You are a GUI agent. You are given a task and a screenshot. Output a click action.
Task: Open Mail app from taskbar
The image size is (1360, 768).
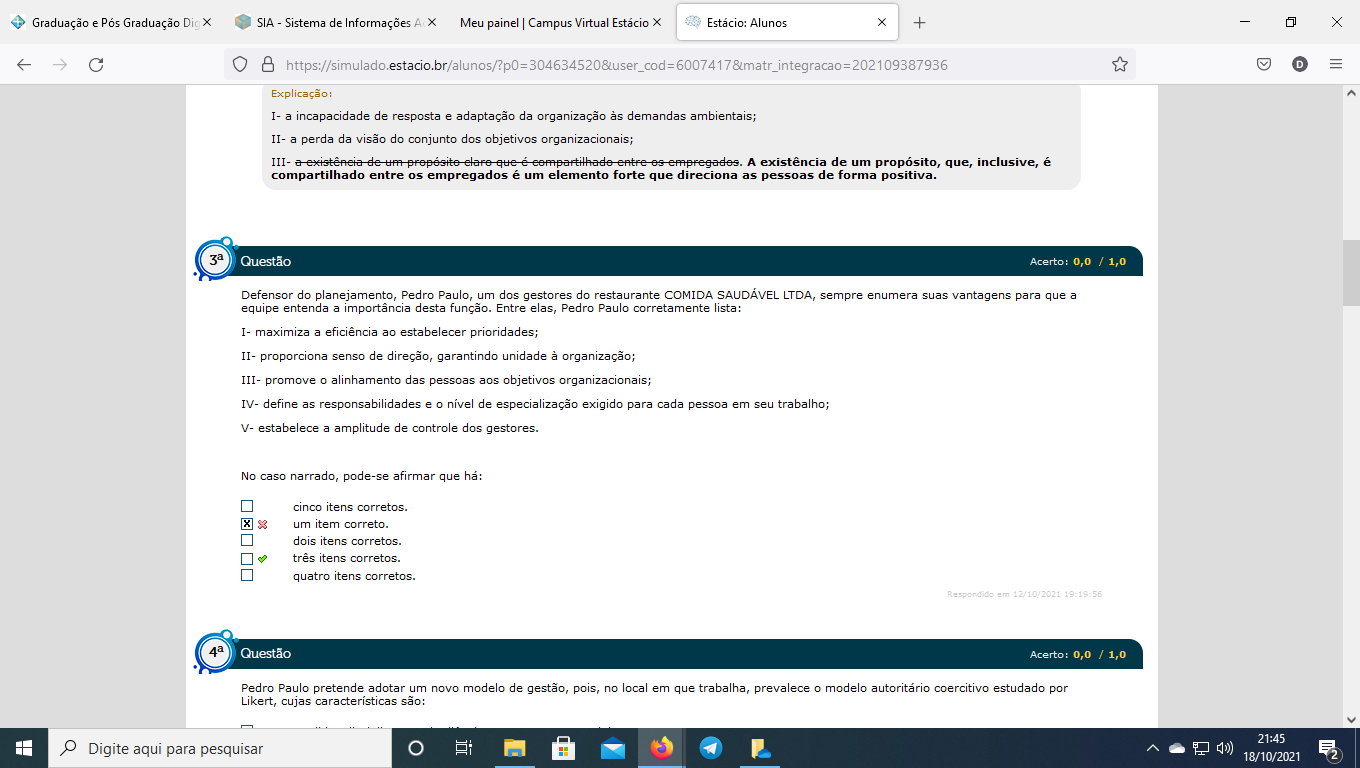pos(612,748)
